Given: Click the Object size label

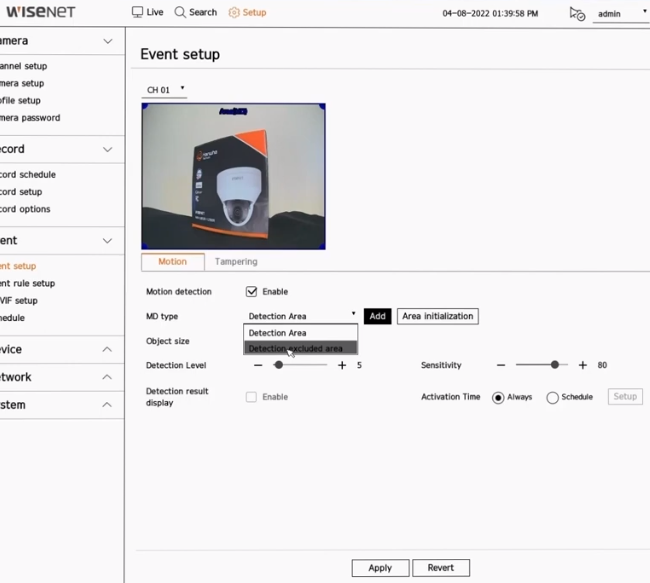Looking at the screenshot, I should [x=167, y=341].
